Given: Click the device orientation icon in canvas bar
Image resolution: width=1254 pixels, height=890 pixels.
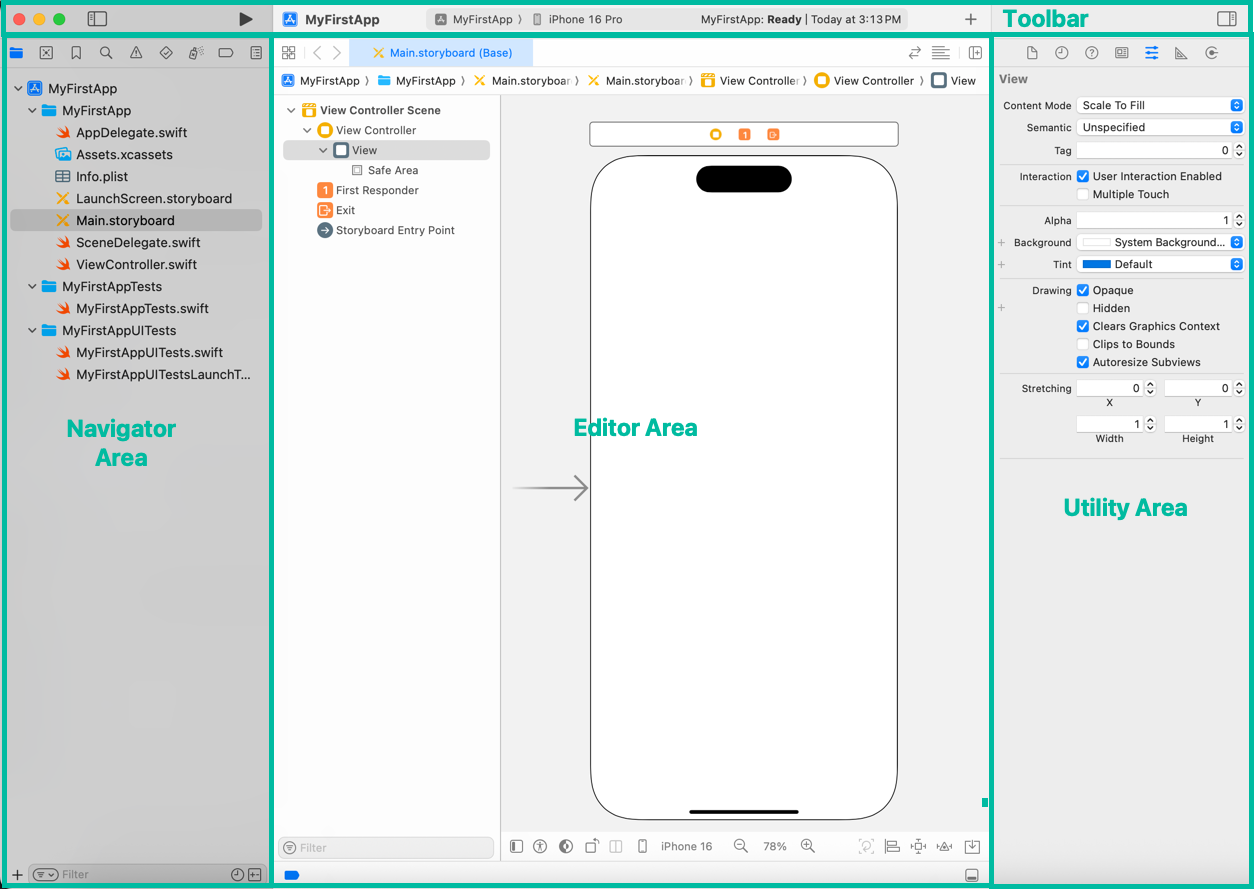Looking at the screenshot, I should (592, 846).
